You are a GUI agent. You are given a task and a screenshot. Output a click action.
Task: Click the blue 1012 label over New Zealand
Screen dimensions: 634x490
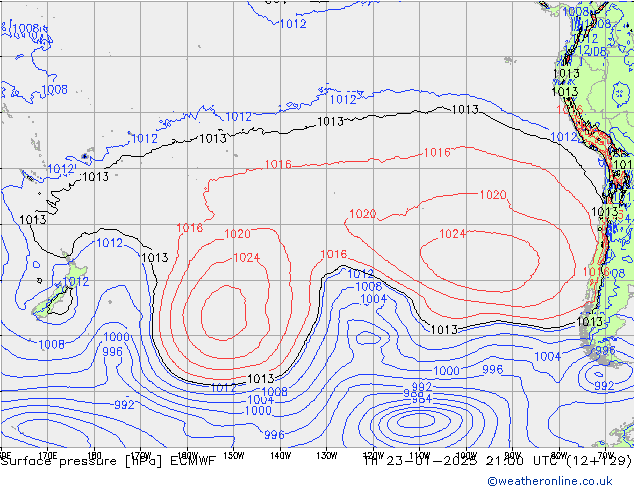click(76, 281)
